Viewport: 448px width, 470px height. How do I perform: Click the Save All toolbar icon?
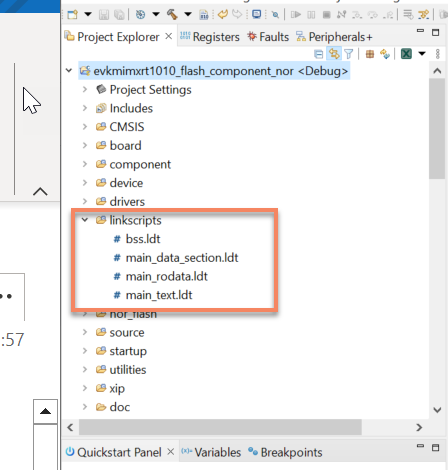(x=119, y=15)
